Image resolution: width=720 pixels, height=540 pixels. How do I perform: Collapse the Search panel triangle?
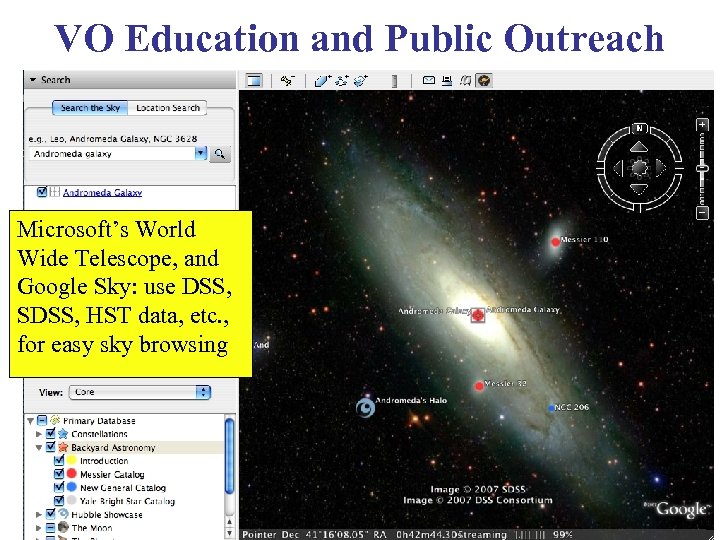[33, 79]
